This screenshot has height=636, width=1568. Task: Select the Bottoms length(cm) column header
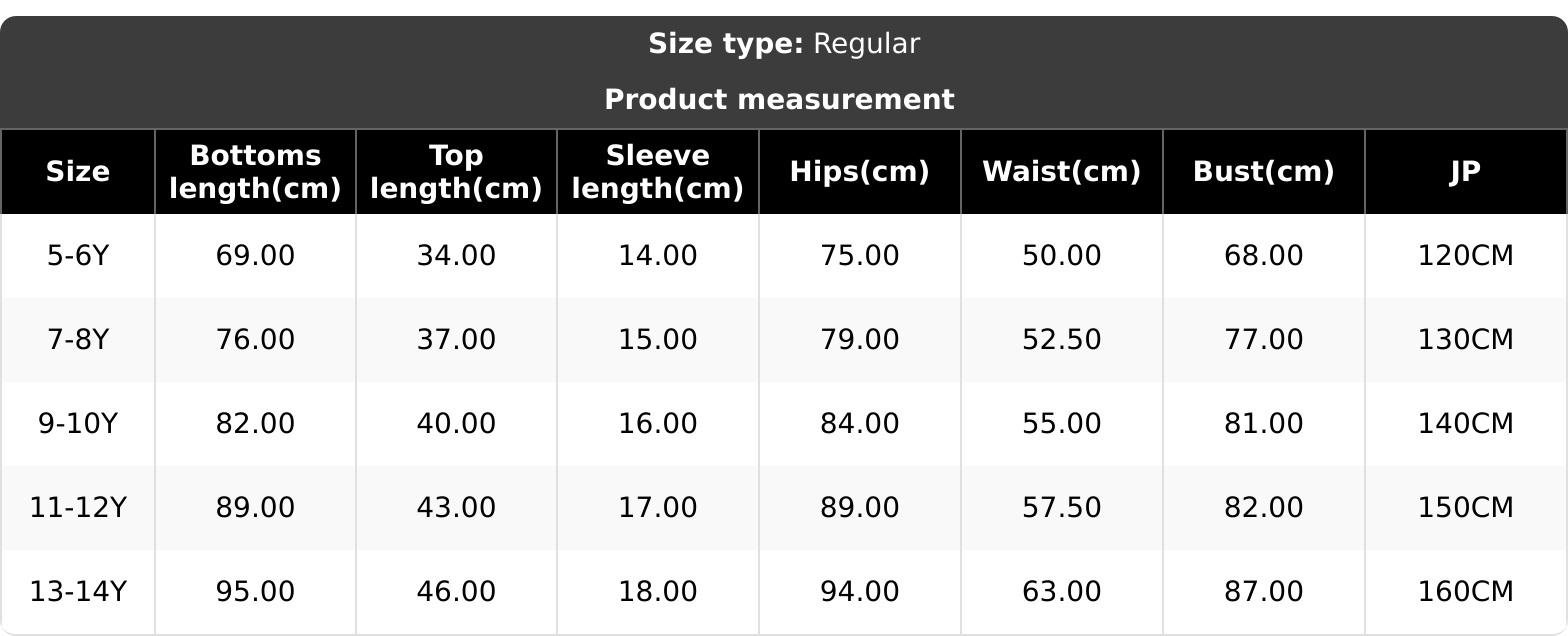(x=255, y=172)
